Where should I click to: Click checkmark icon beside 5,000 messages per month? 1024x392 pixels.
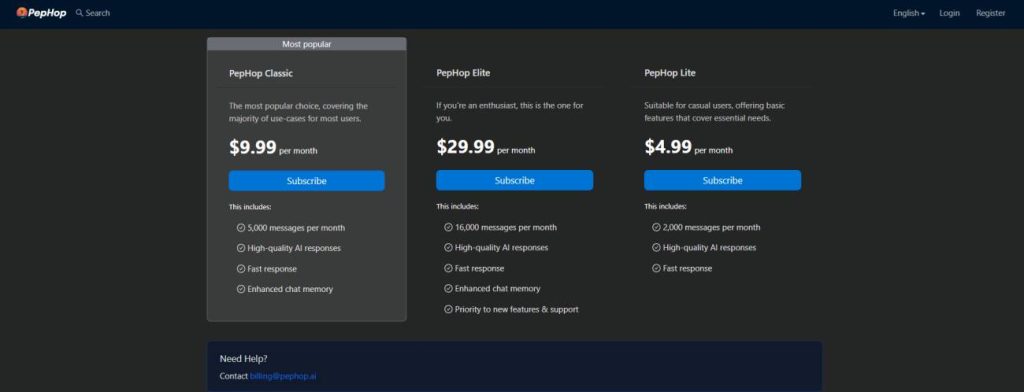pyautogui.click(x=241, y=228)
